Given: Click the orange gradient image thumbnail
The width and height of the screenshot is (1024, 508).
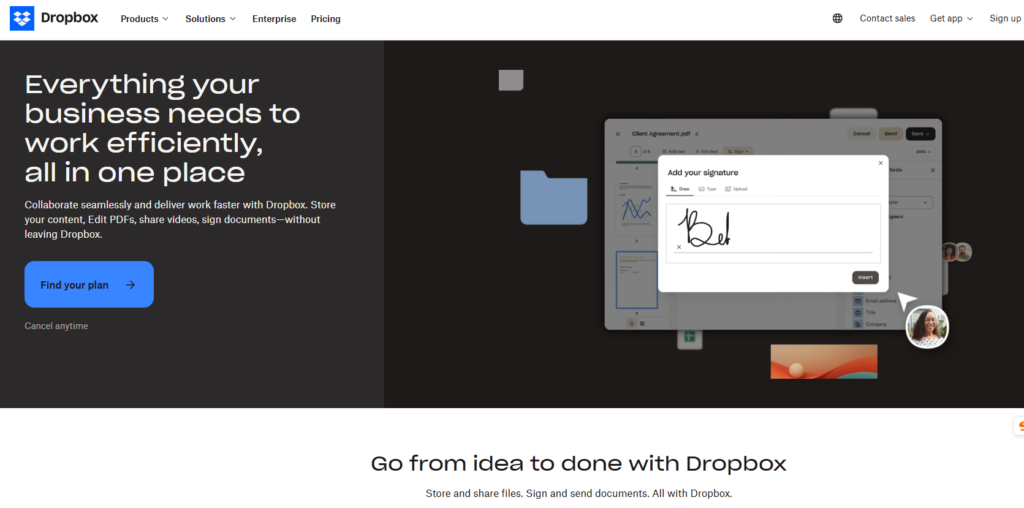Looking at the screenshot, I should pos(823,361).
